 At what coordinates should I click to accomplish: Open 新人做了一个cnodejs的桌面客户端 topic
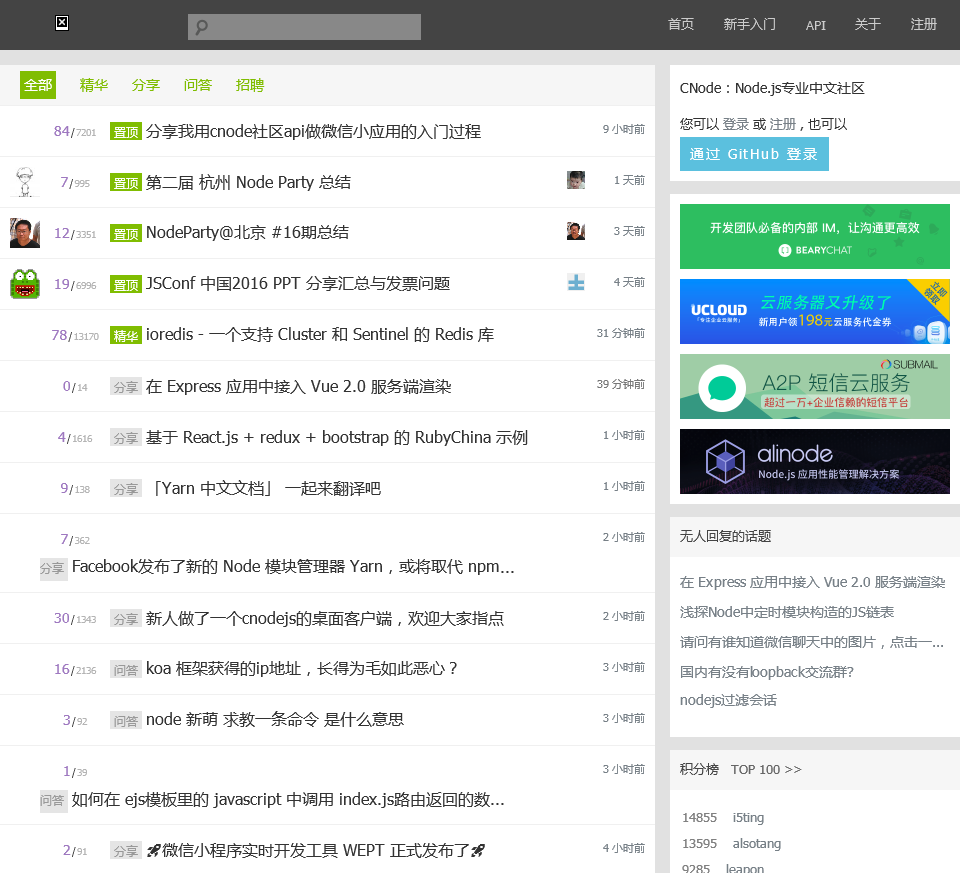coord(325,618)
